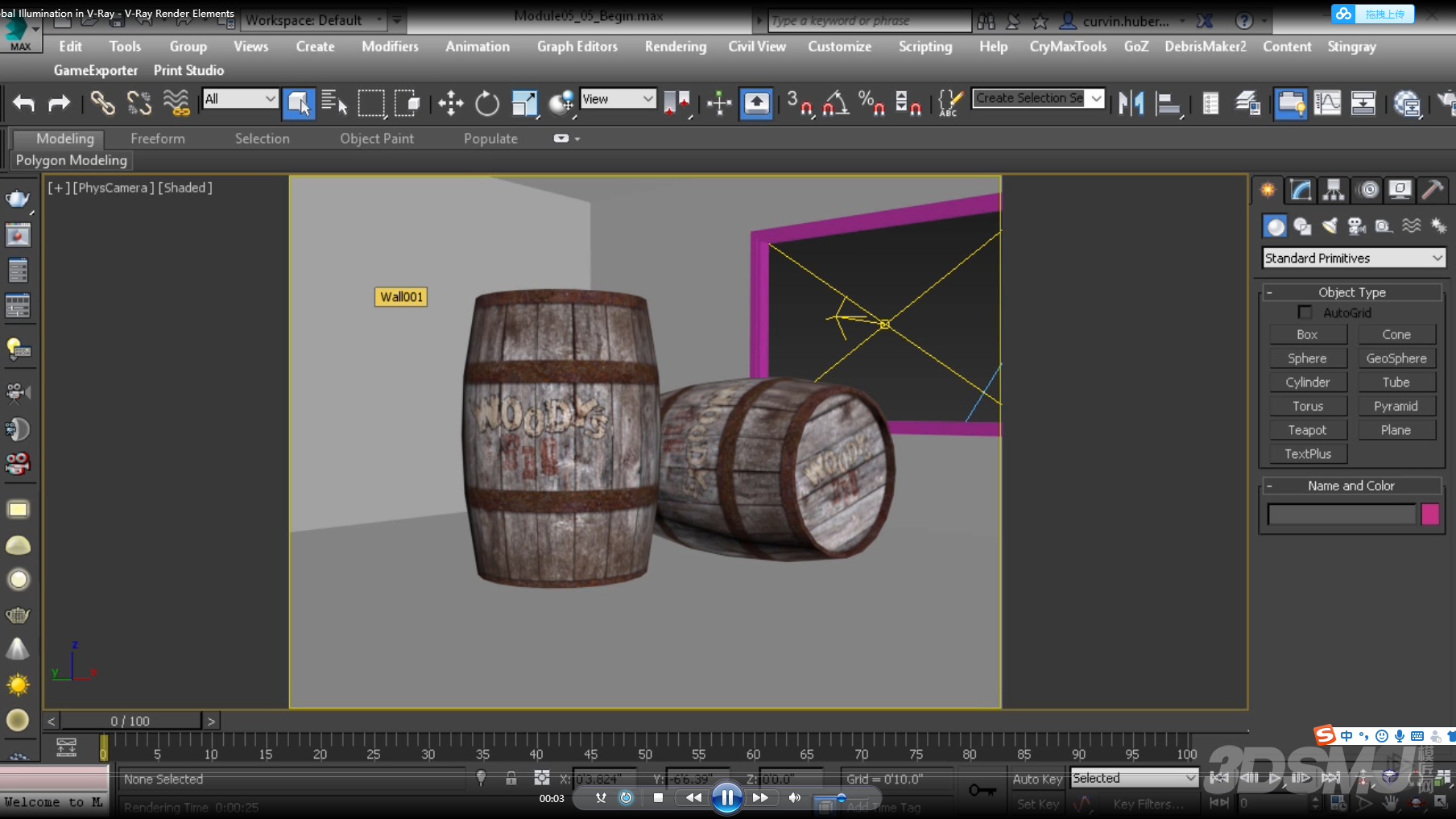
Task: Click the Mirror tool icon
Action: [1131, 103]
